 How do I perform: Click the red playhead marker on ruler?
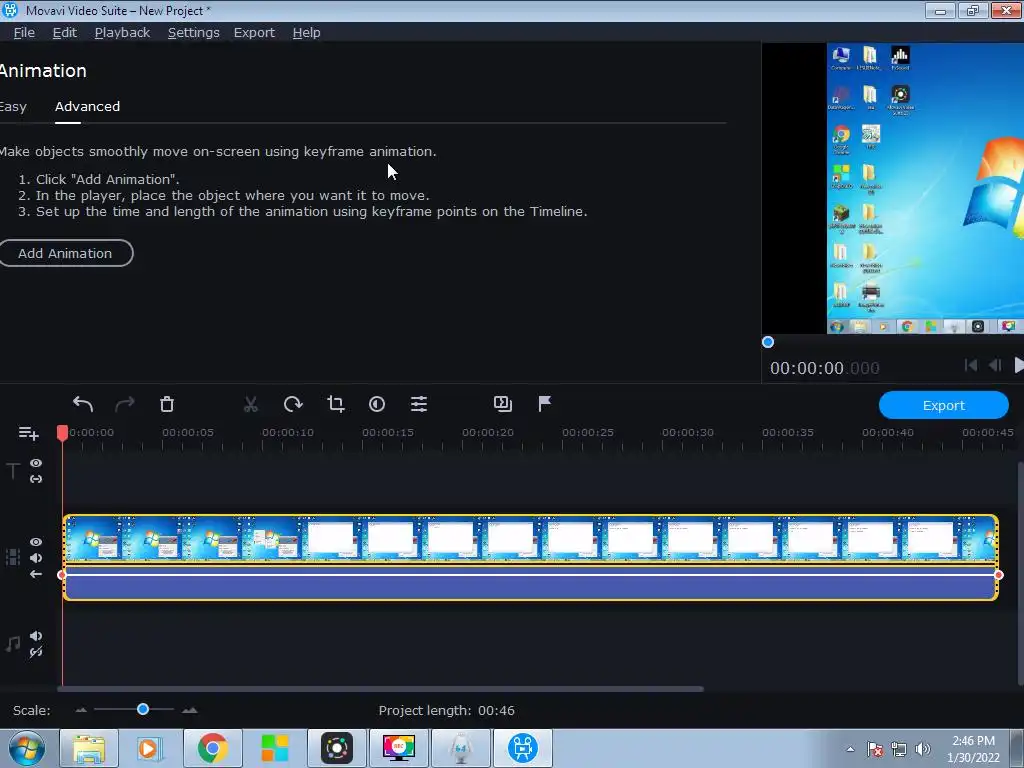62,433
